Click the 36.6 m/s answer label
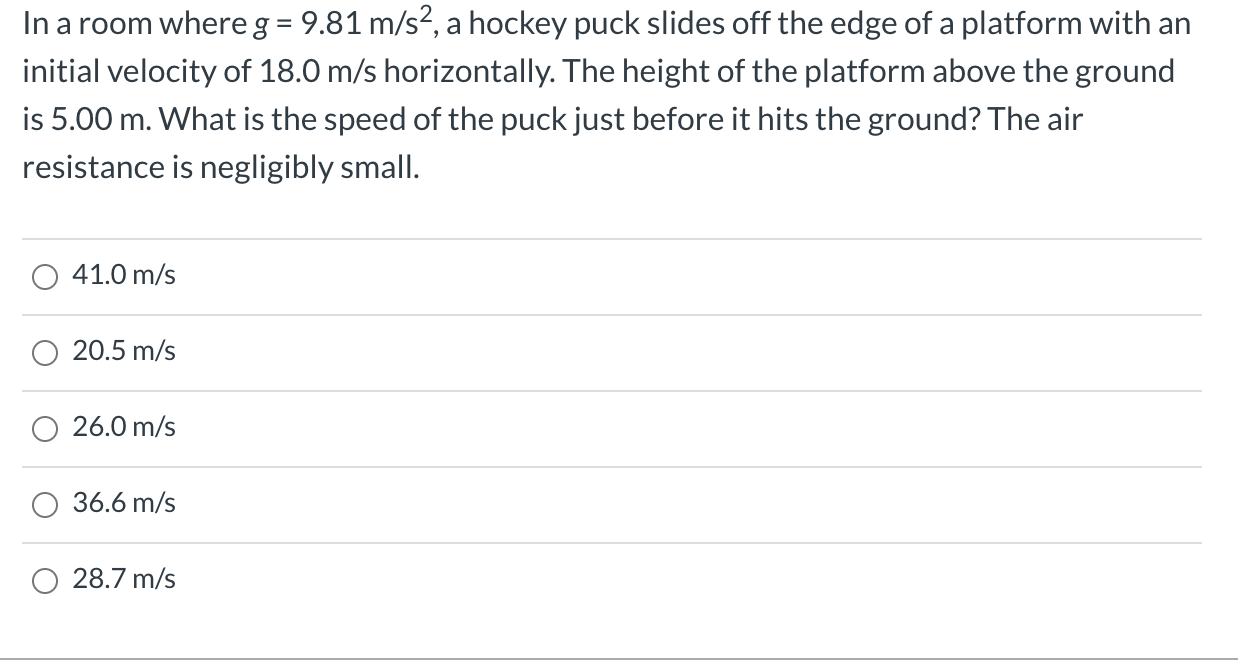 122,504
